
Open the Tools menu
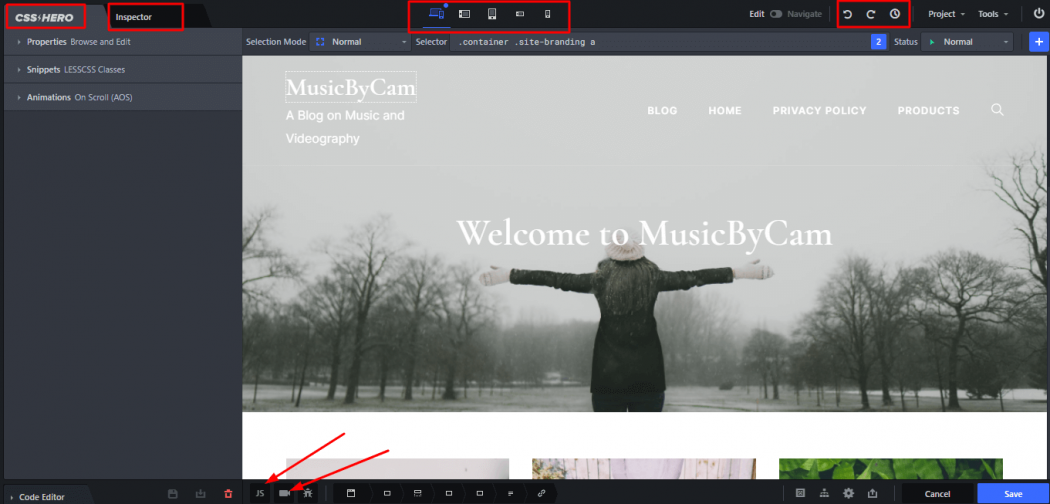[x=992, y=14]
